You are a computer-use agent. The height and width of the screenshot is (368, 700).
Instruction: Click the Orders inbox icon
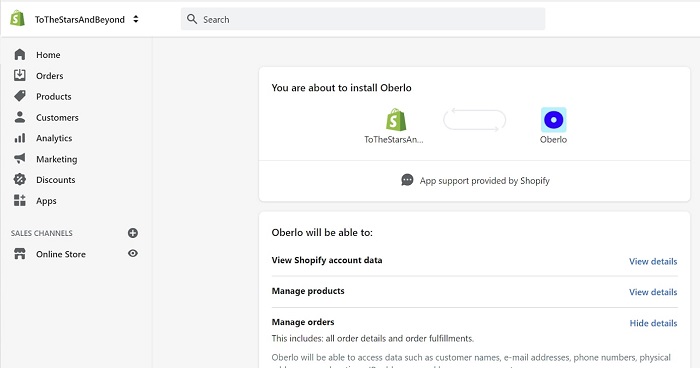pyautogui.click(x=20, y=75)
